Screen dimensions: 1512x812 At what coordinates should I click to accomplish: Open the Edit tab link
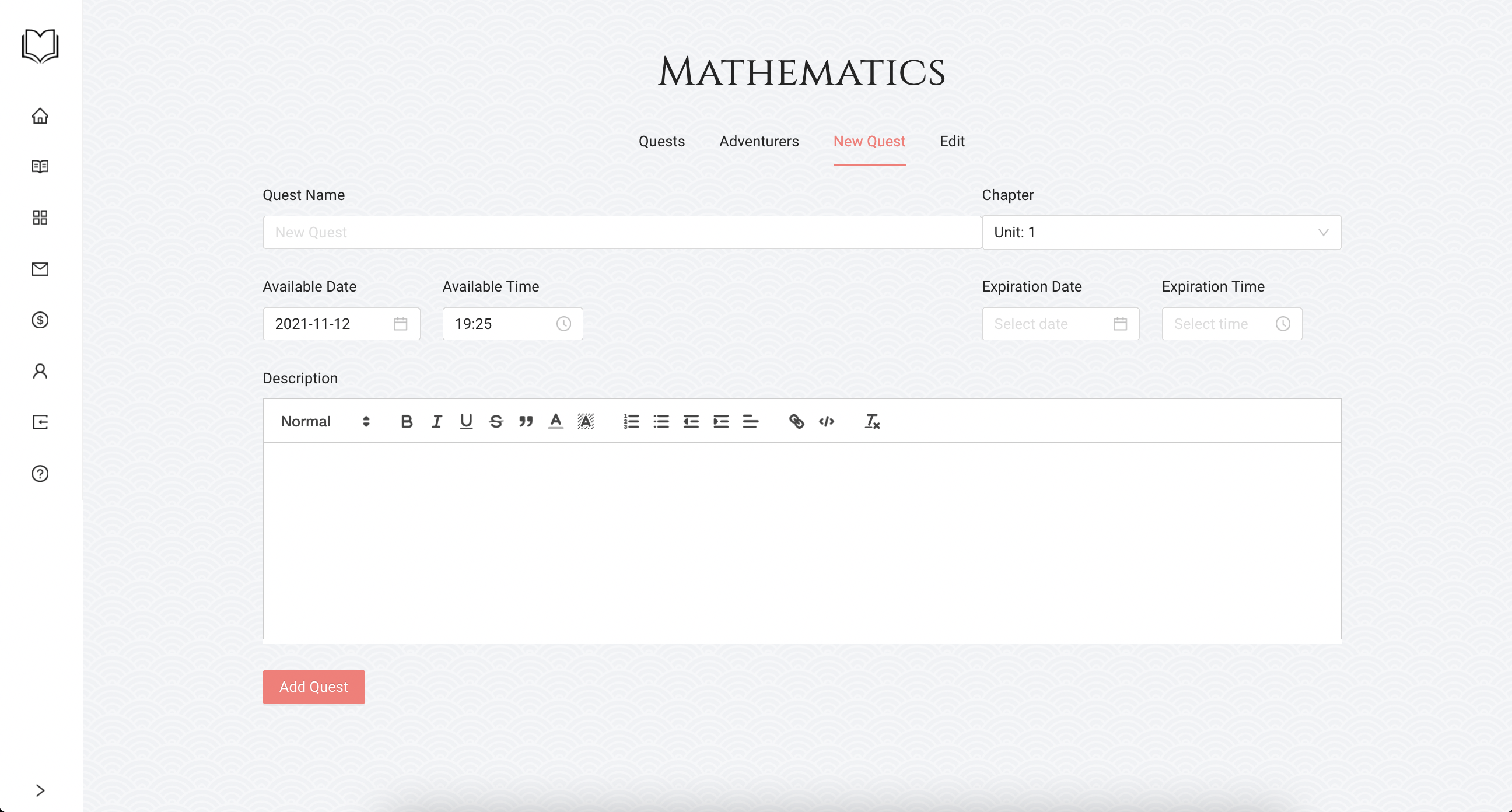(951, 142)
